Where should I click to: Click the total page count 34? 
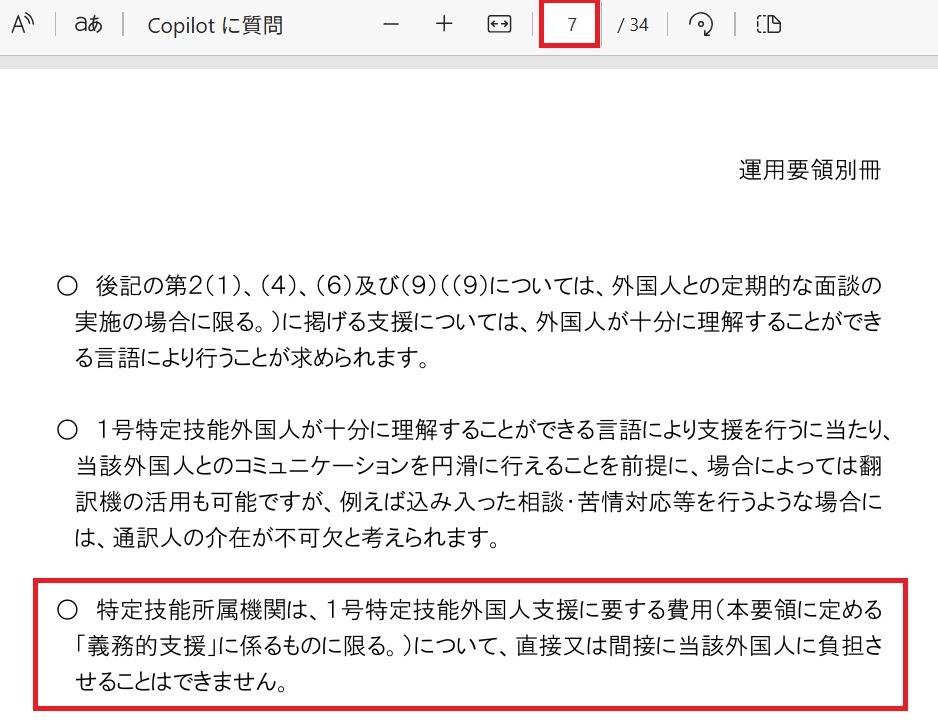[633, 25]
